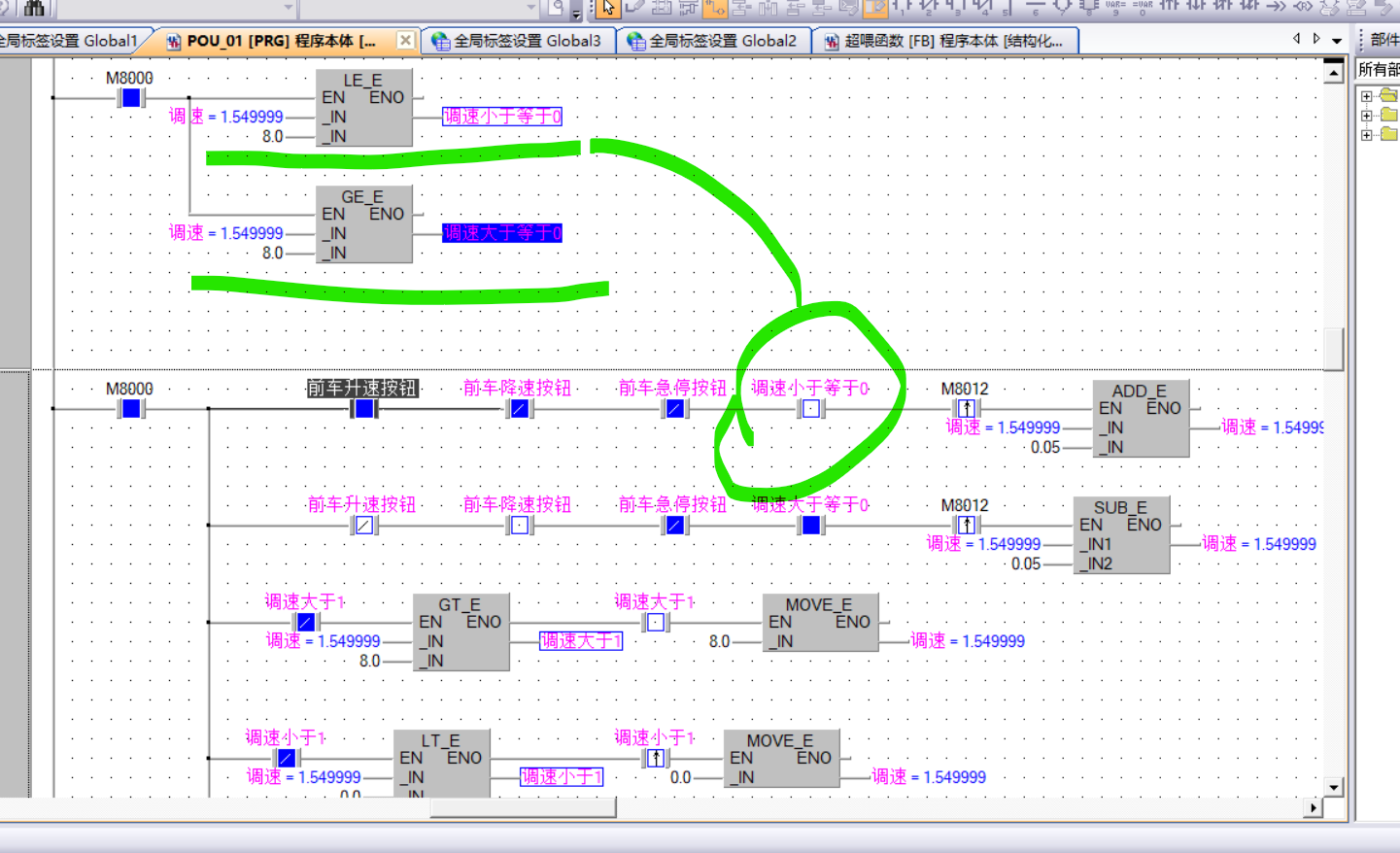The width and height of the screenshot is (1400, 853).
Task: Click the highlighted 调速大于等于0 output label
Action: (501, 233)
